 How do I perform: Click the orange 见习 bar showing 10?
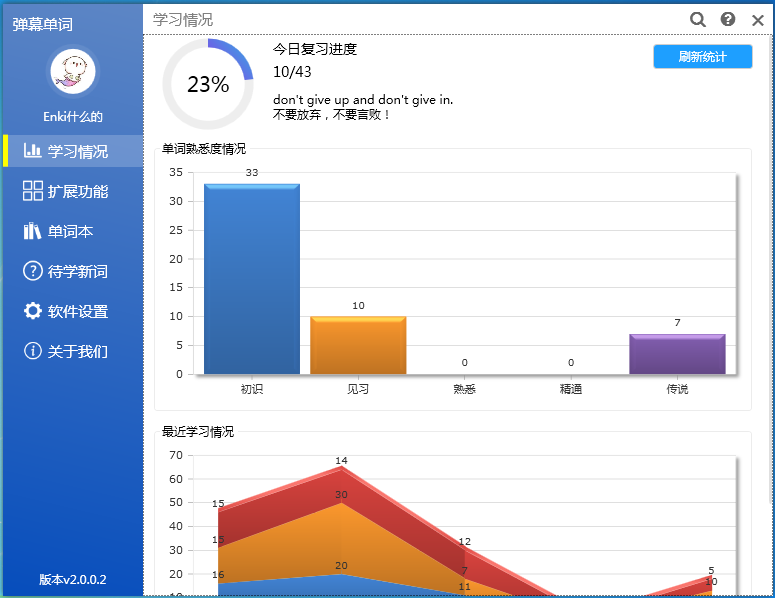coord(358,345)
